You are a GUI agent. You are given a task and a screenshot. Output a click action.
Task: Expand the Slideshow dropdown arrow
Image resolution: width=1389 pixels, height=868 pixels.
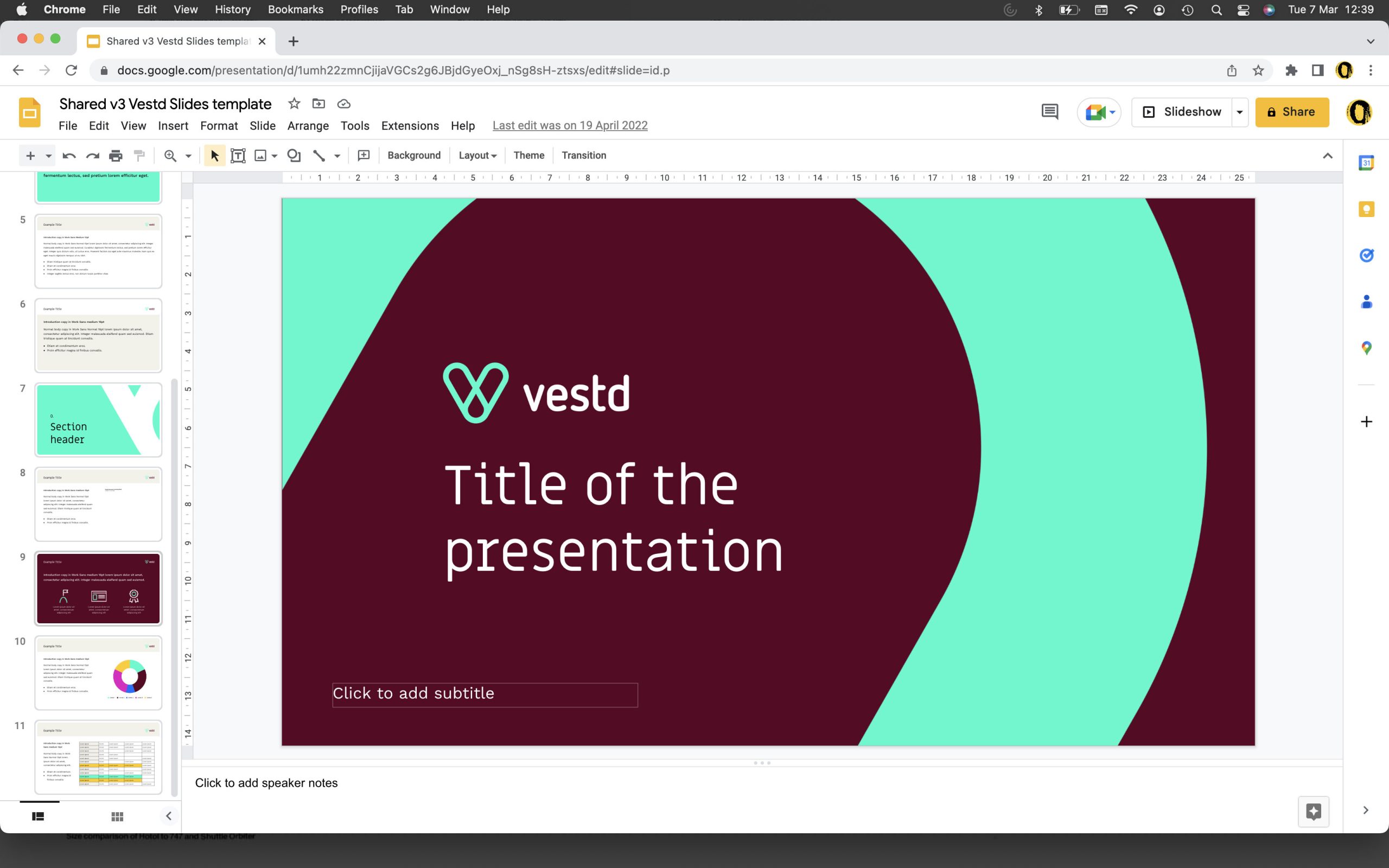(x=1239, y=111)
